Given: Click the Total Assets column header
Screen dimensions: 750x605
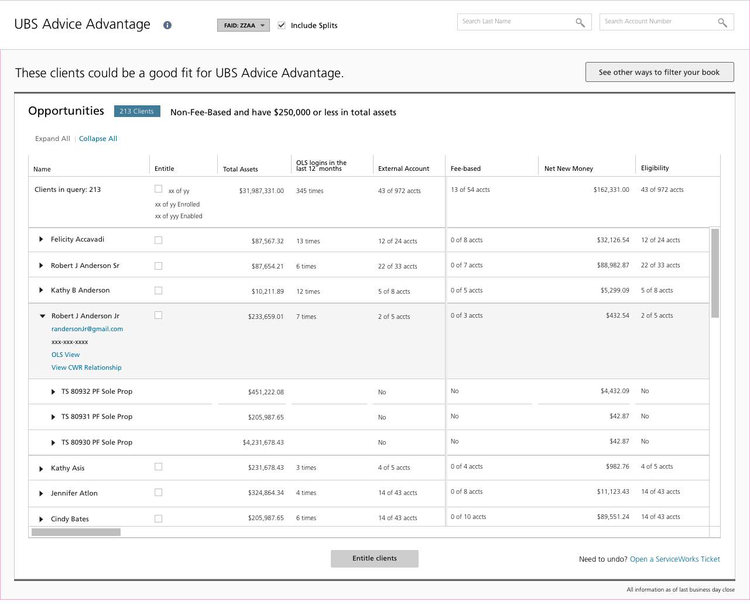Looking at the screenshot, I should click(x=240, y=169).
